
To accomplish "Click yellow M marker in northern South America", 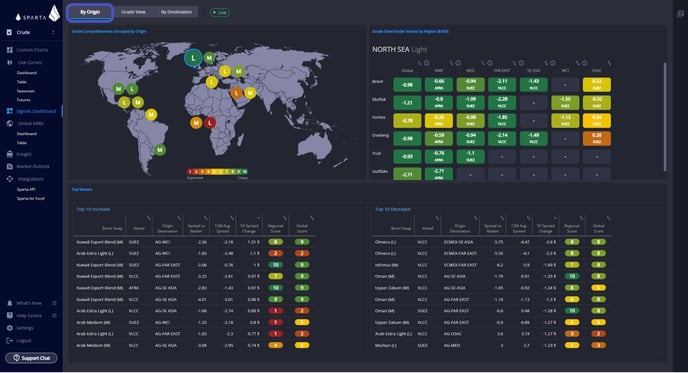I will point(151,115).
